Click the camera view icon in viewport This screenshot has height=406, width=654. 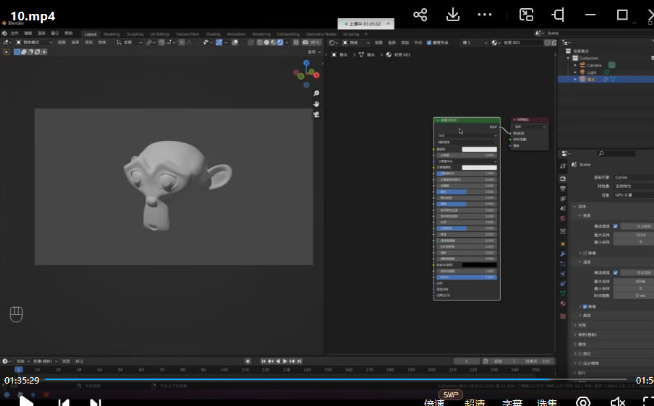(x=316, y=114)
